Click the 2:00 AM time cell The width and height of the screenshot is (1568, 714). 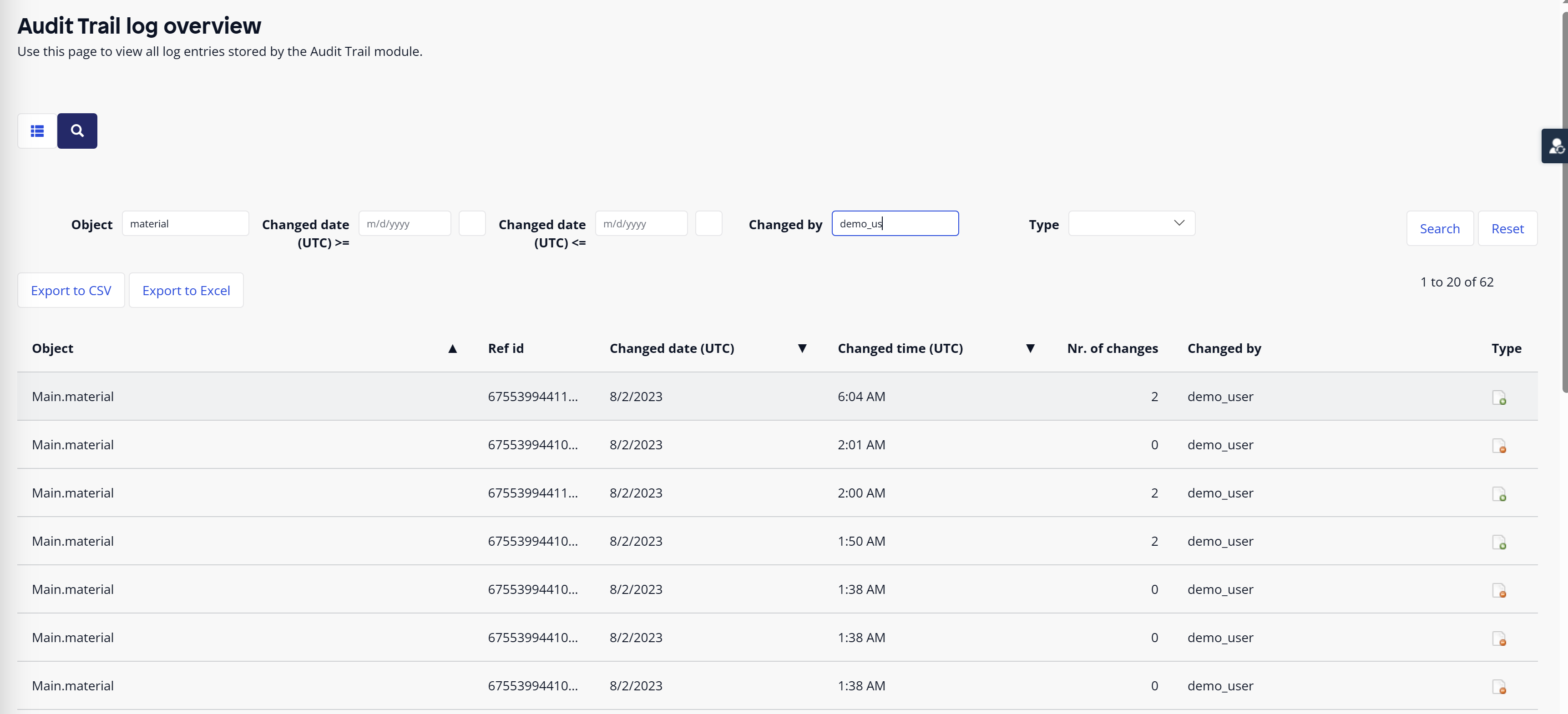861,493
